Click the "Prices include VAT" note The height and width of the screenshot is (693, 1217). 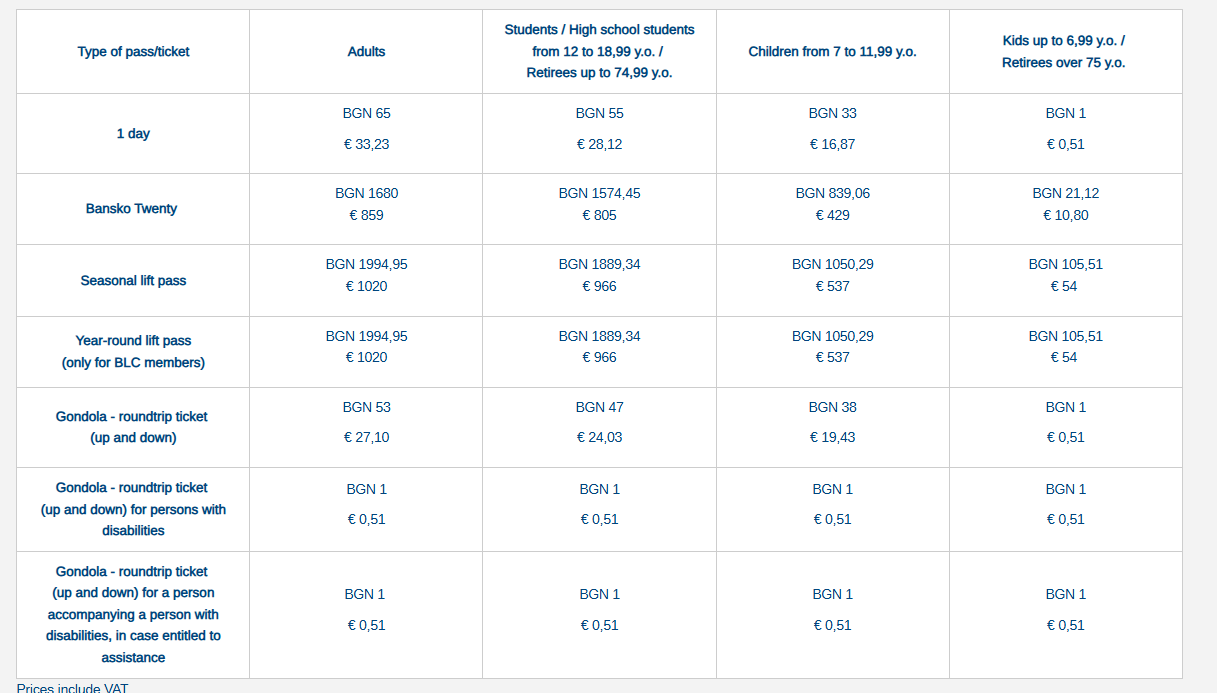(72, 688)
